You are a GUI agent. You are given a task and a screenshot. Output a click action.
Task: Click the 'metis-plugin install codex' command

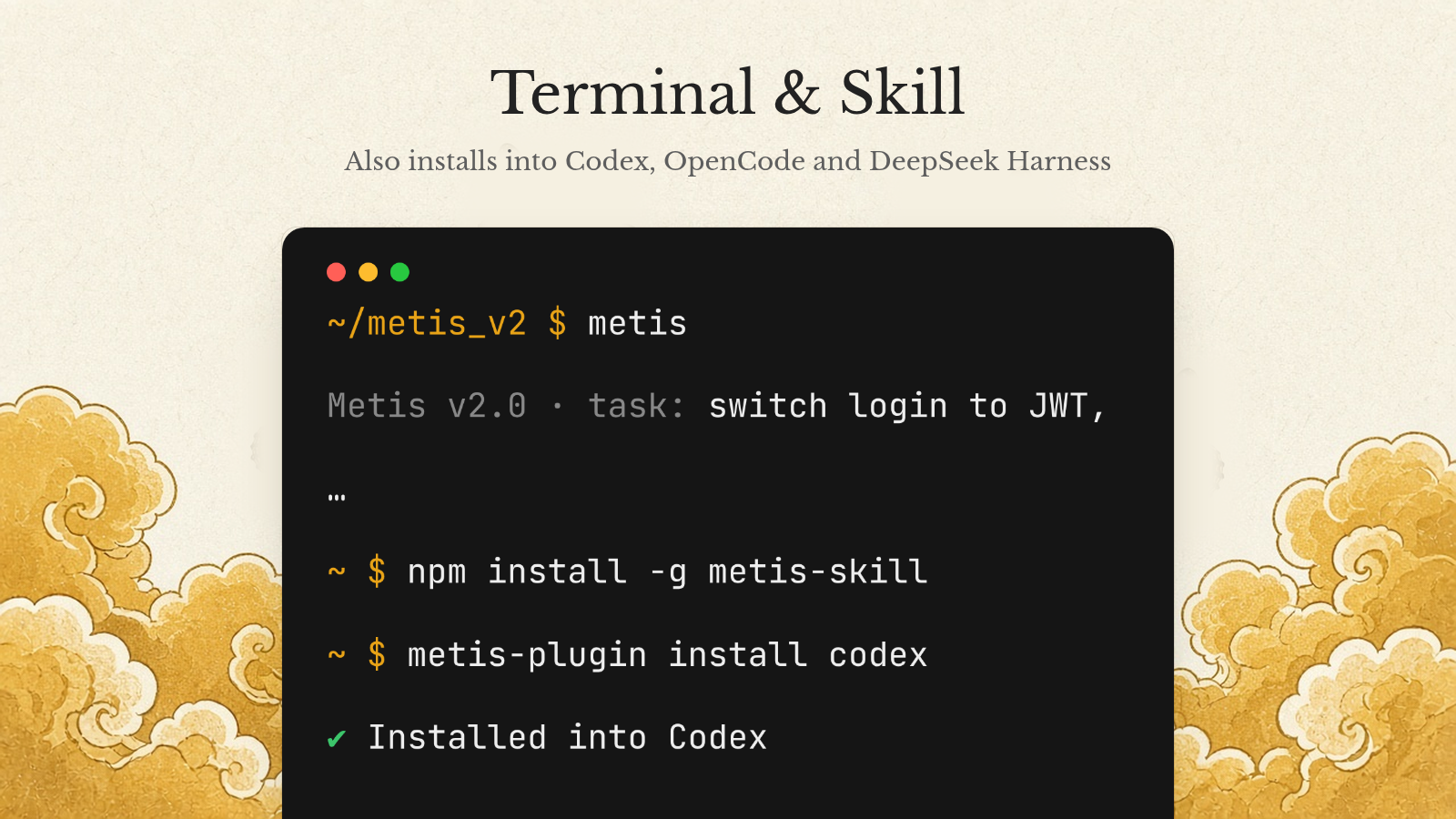667,655
